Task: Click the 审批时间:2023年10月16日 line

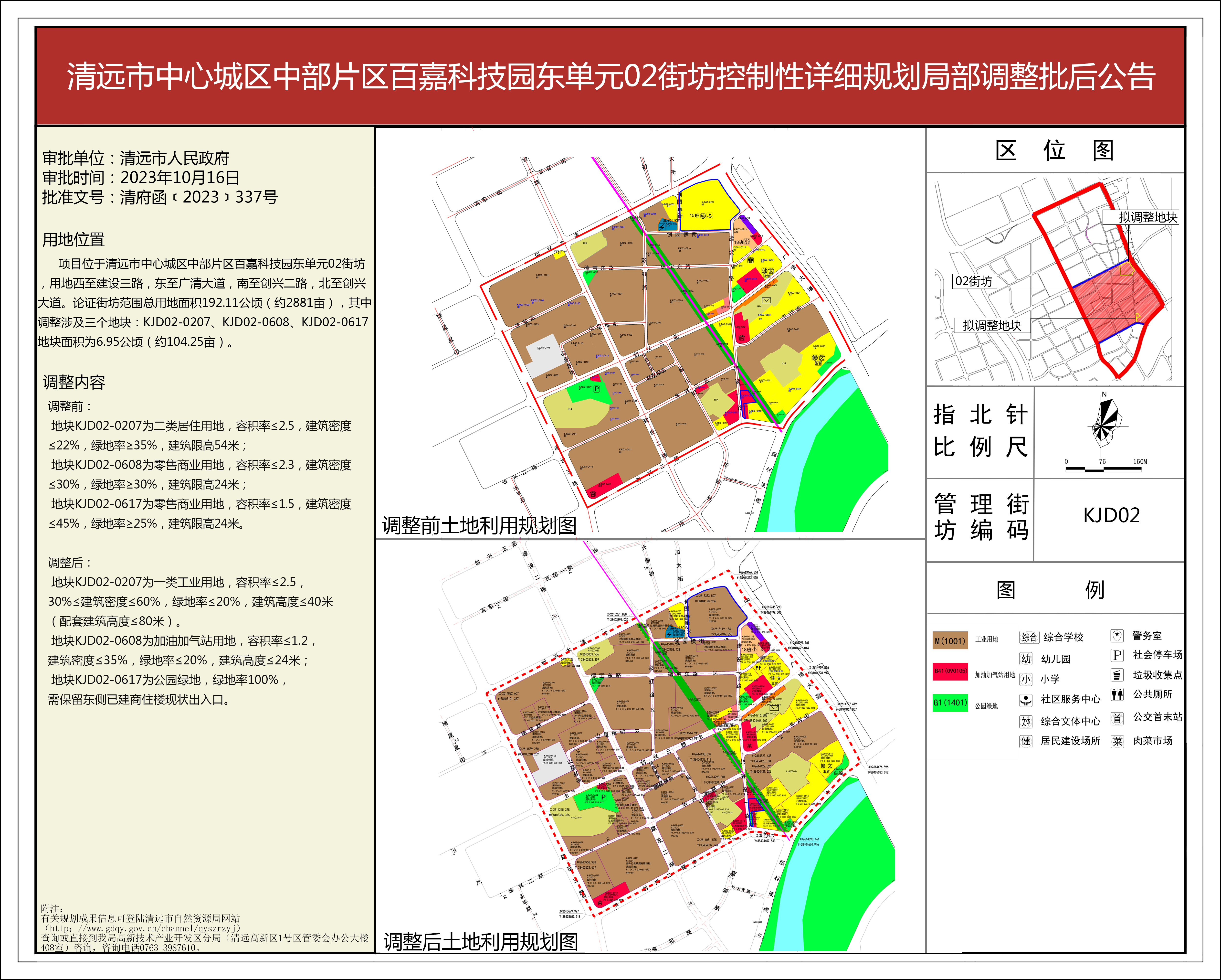Action: pyautogui.click(x=140, y=177)
